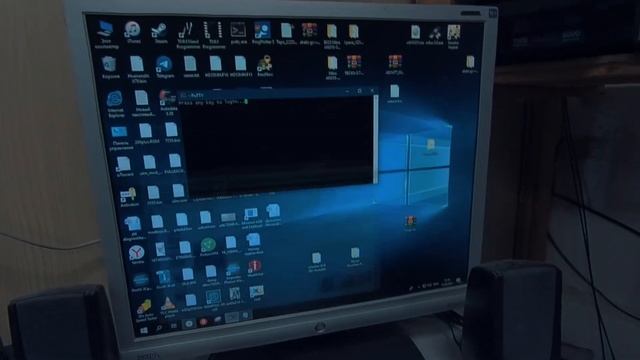
Task: Click the red round taskbar icon
Action: pyautogui.click(x=203, y=322)
